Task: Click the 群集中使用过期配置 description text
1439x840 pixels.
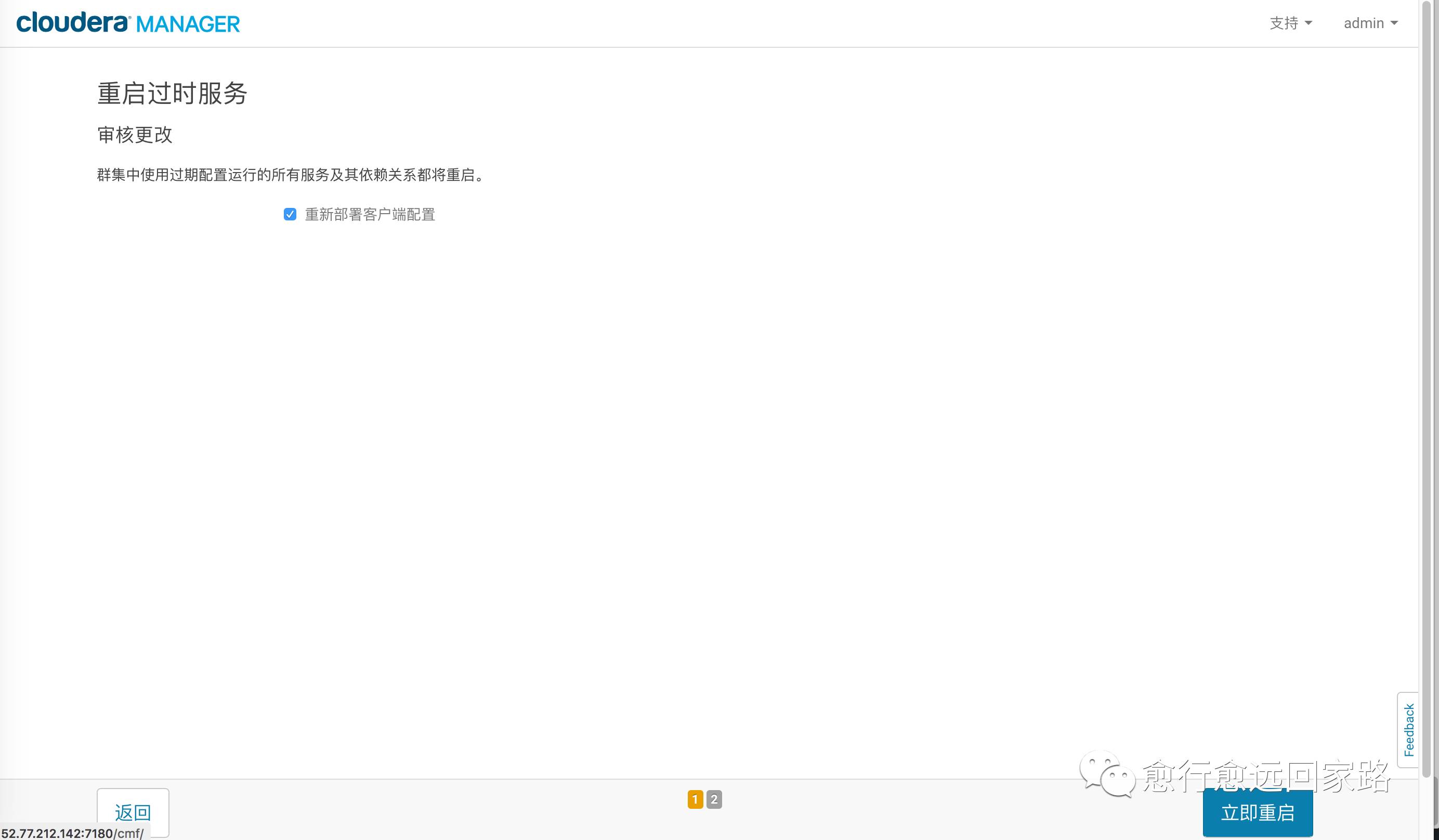Action: 291,175
